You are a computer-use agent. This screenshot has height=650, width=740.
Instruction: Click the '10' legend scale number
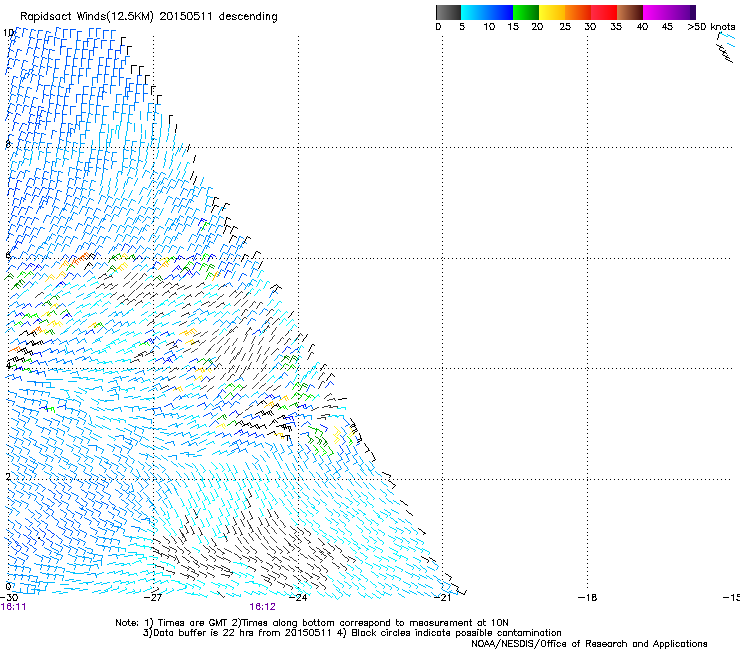489,27
